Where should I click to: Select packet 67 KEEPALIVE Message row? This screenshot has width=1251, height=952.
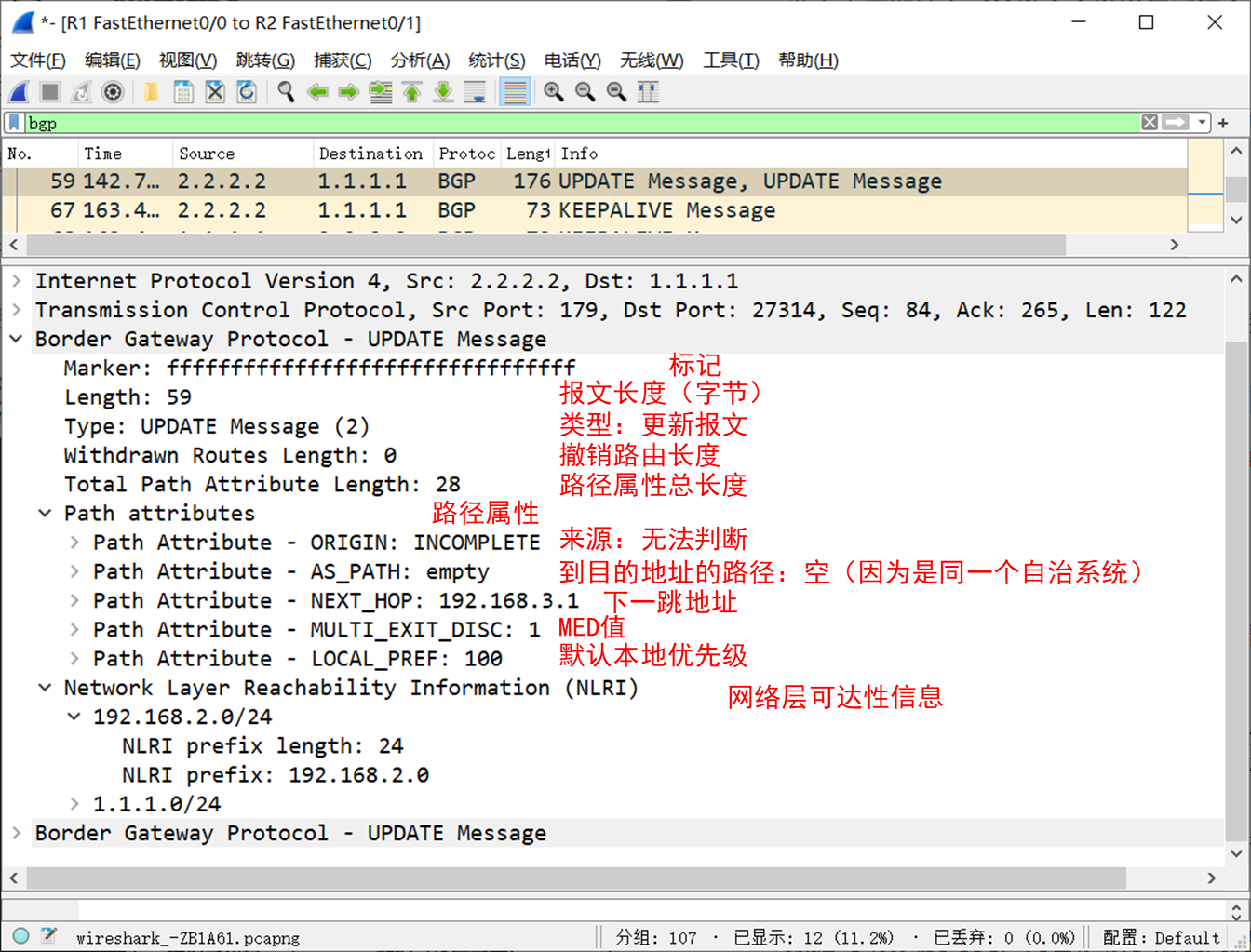[595, 210]
